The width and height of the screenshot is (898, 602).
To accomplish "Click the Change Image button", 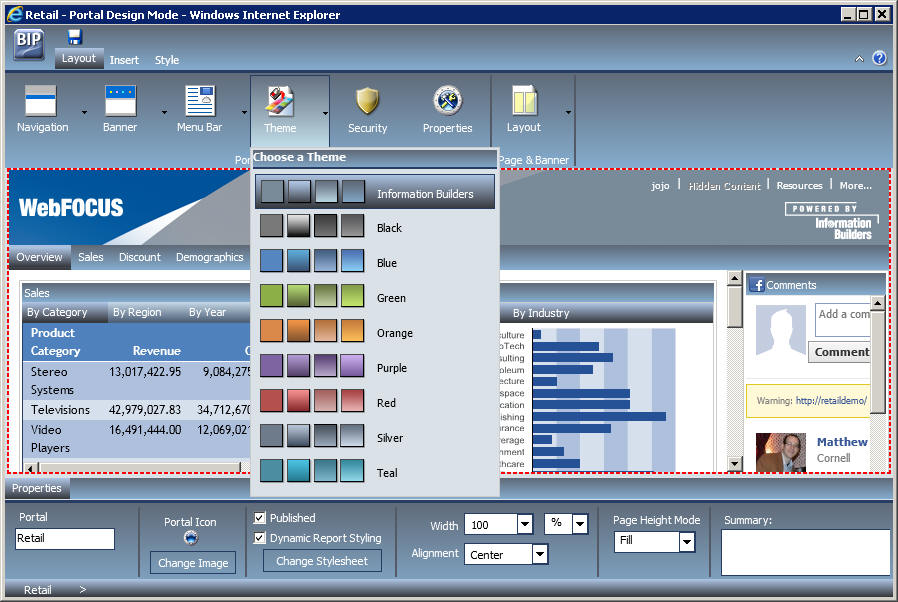I will click(x=193, y=563).
